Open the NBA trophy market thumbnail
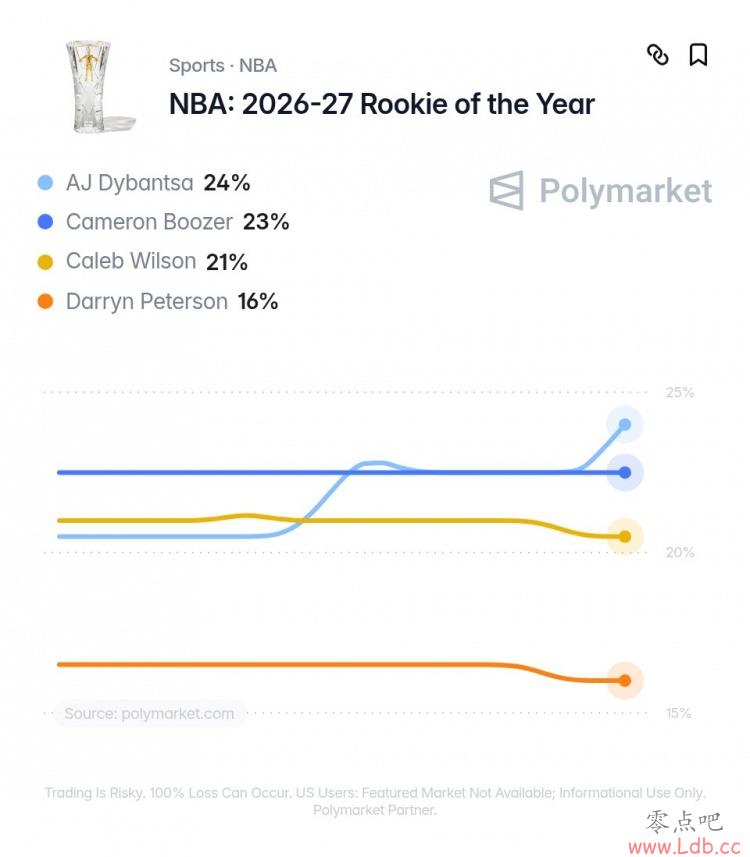 [x=100, y=86]
